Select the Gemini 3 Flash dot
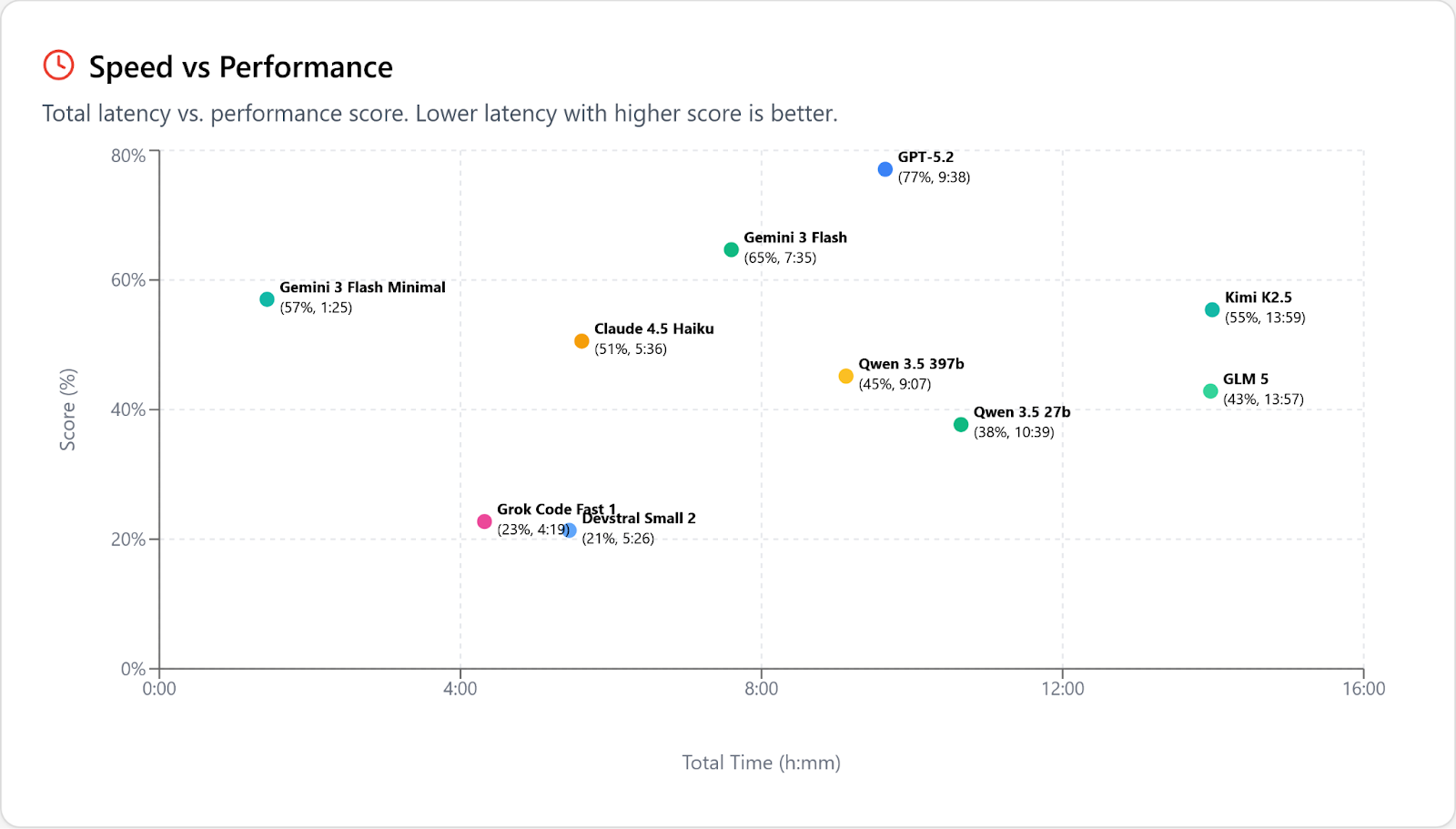Screen dimensions: 1456x829 [731, 249]
